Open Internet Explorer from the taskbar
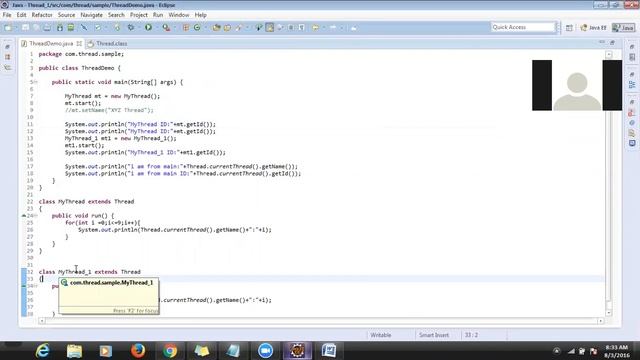The width and height of the screenshot is (640, 360). point(42,351)
